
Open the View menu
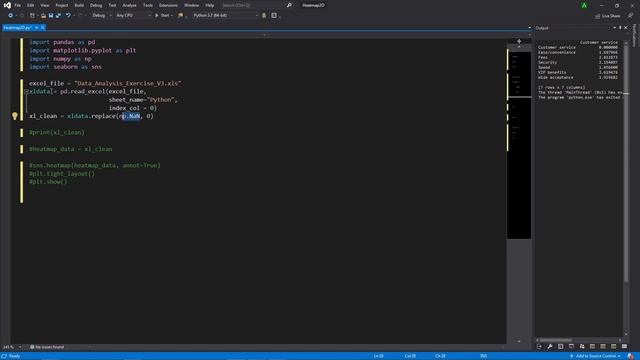pos(44,5)
